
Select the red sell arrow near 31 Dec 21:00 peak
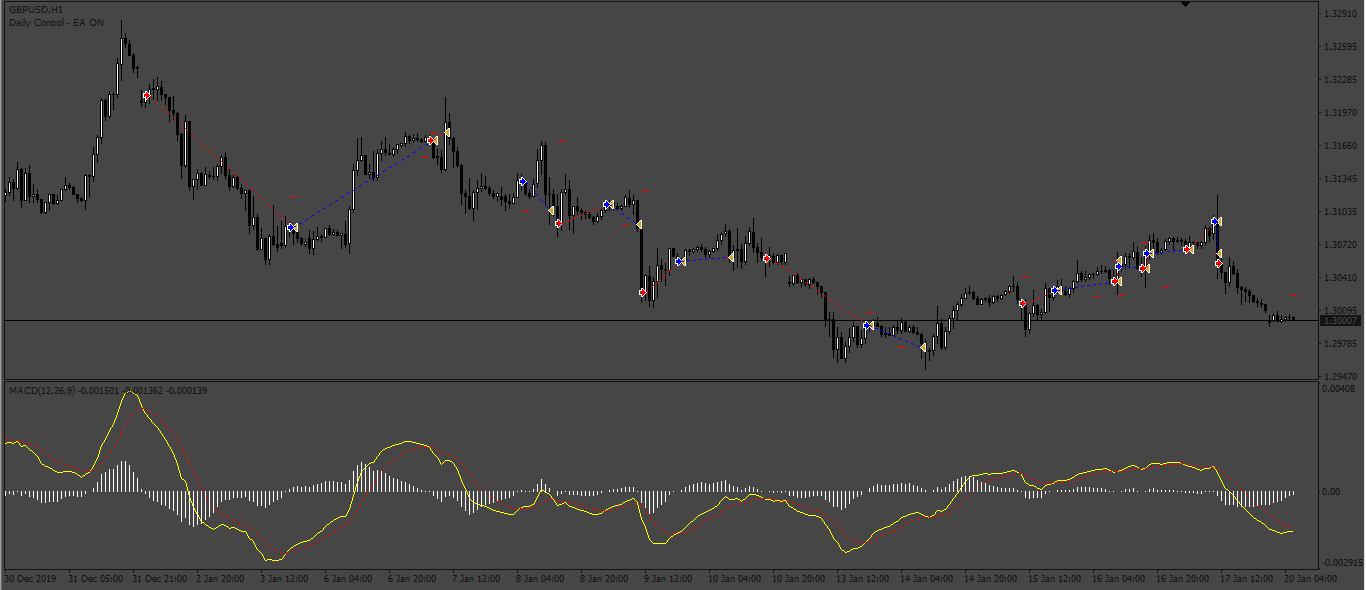[x=146, y=96]
